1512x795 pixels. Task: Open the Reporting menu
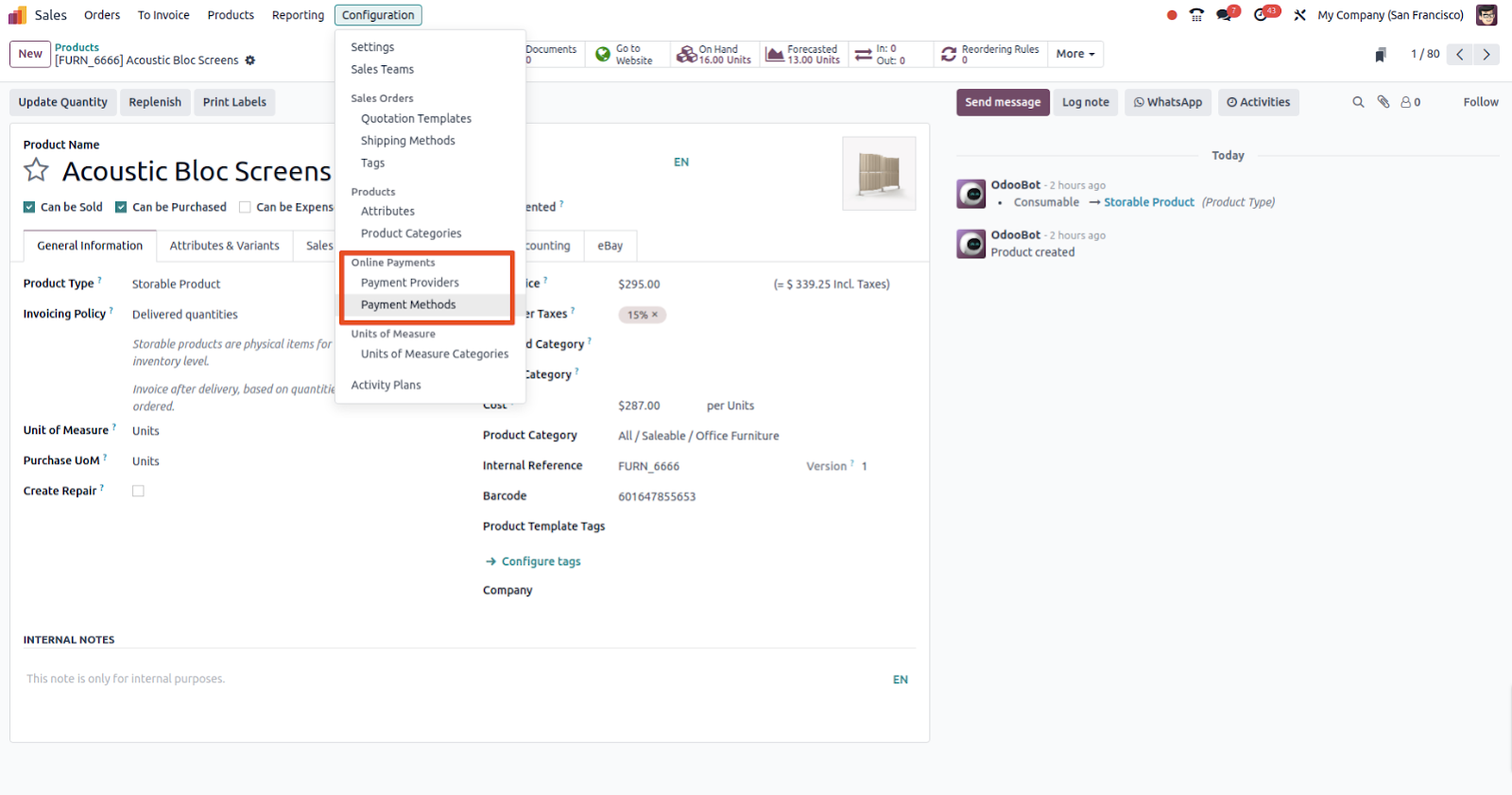(x=298, y=15)
